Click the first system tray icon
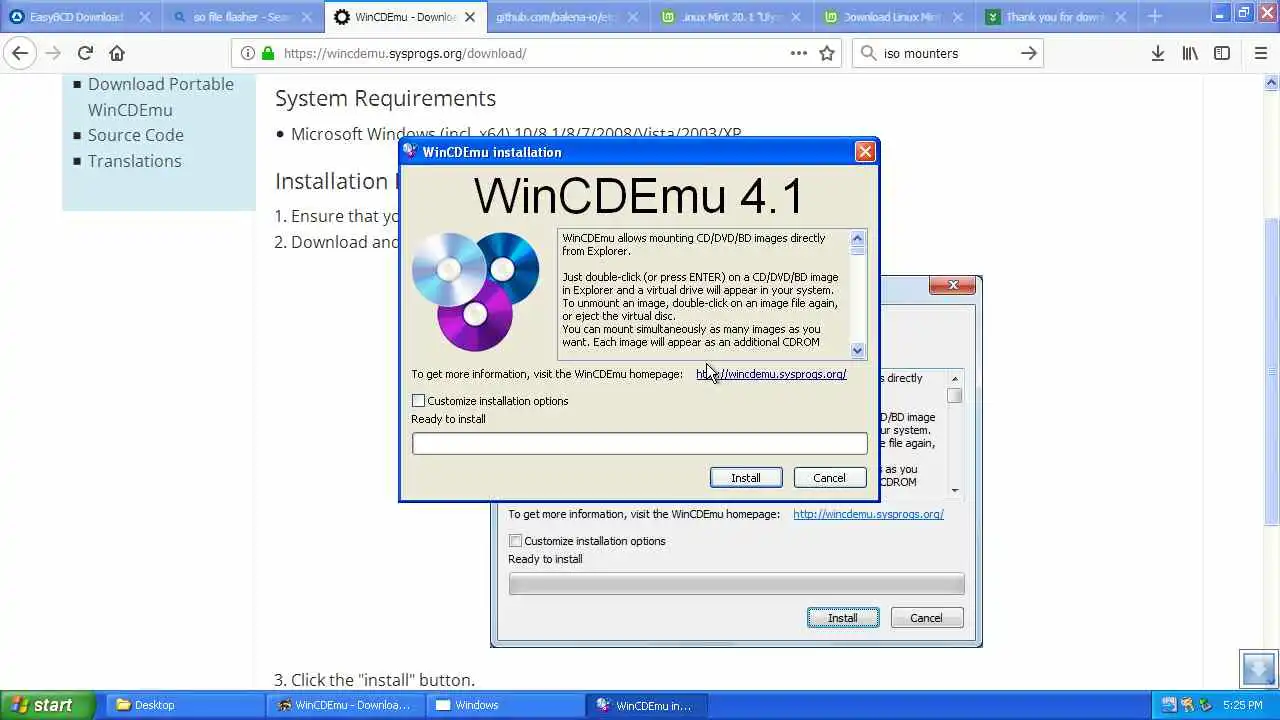Image resolution: width=1280 pixels, height=720 pixels. pos(1168,705)
